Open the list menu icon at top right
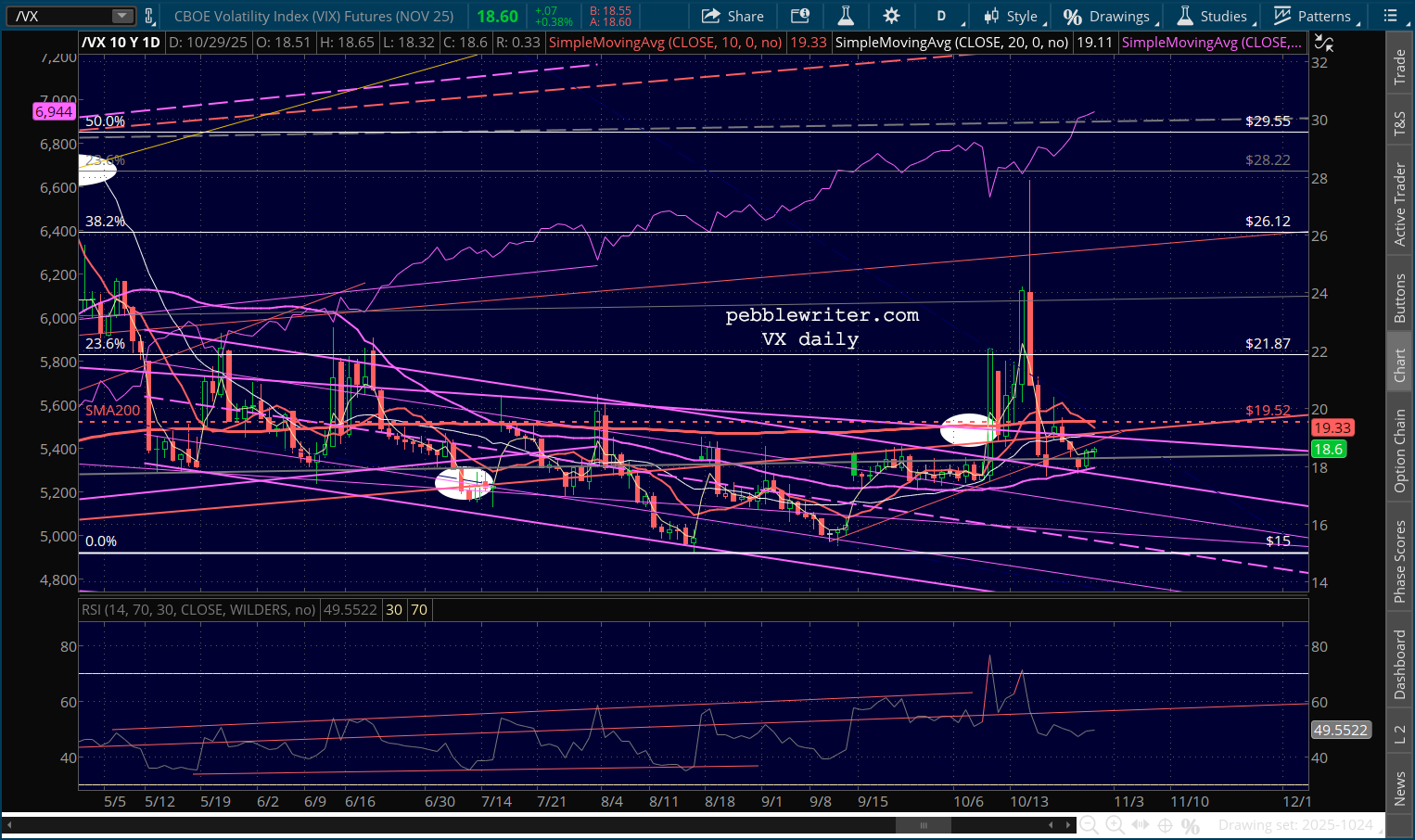1415x840 pixels. [1390, 16]
